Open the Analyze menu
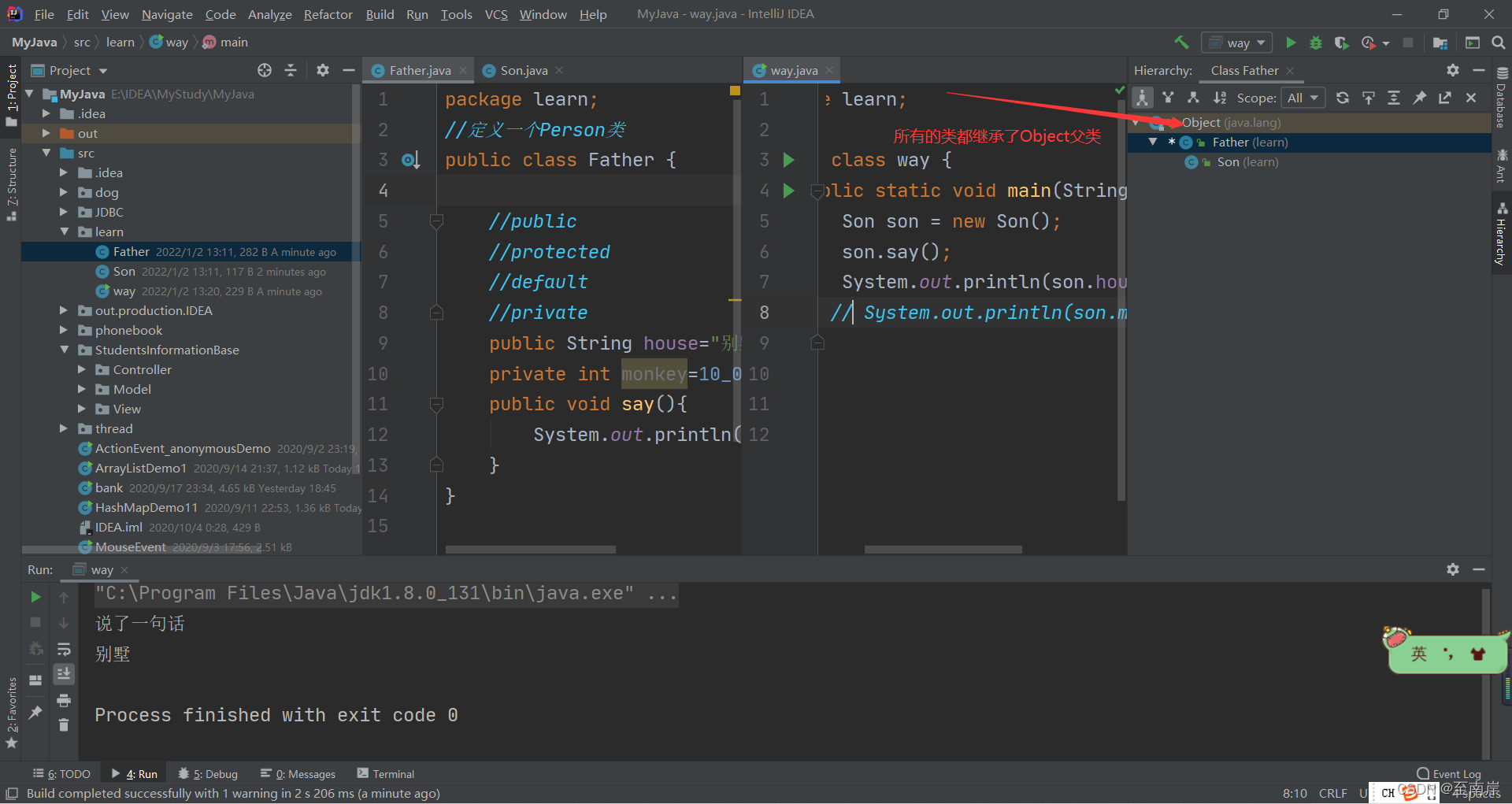The height and width of the screenshot is (804, 1512). [269, 14]
